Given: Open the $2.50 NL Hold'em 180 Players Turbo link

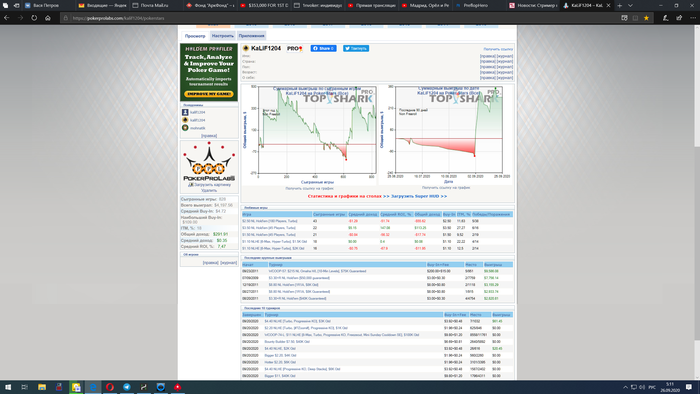Looking at the screenshot, I should (x=270, y=221).
